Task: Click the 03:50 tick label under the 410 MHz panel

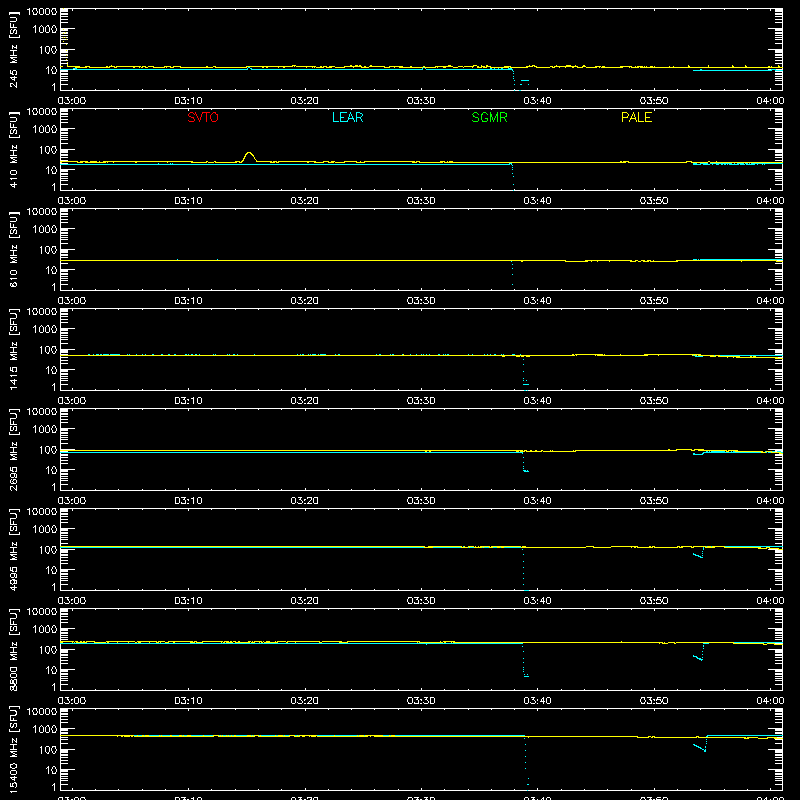Action: click(654, 201)
